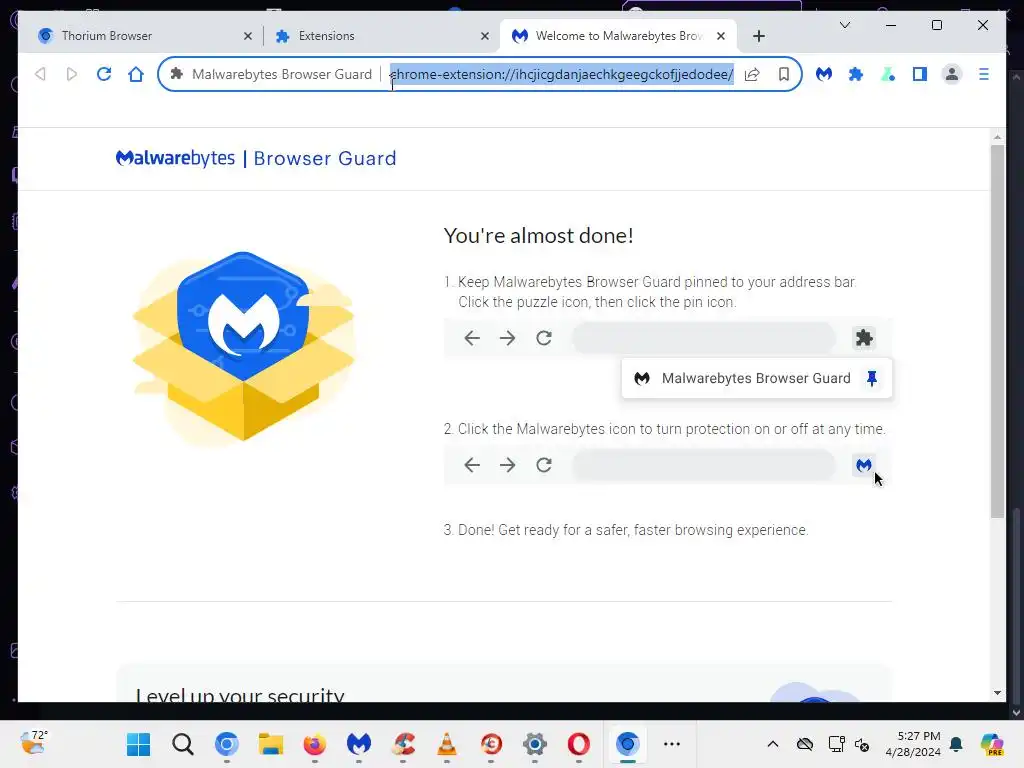Click the Malwarebytes icon in step two illustration
Screen dimensions: 1024x768
[x=864, y=466]
